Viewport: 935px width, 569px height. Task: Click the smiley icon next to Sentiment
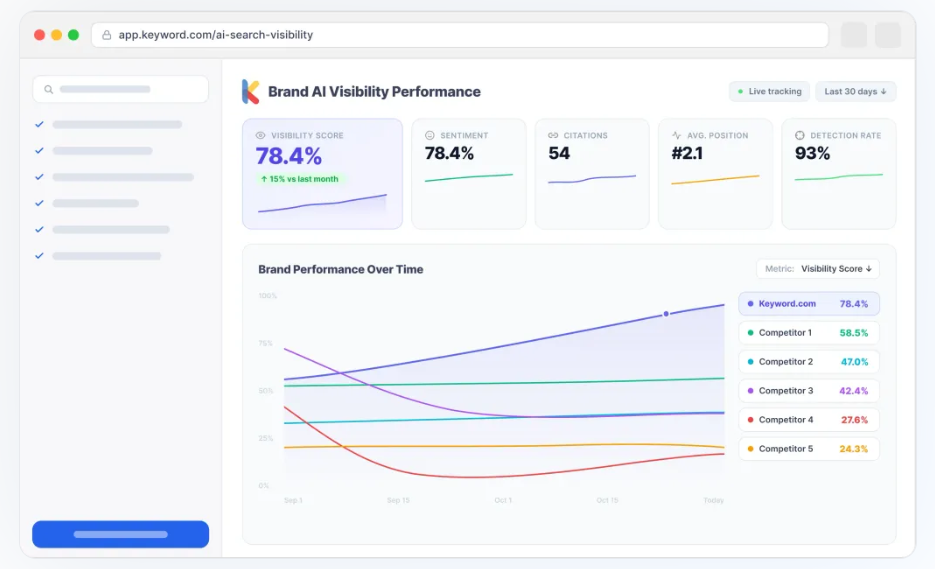(429, 135)
